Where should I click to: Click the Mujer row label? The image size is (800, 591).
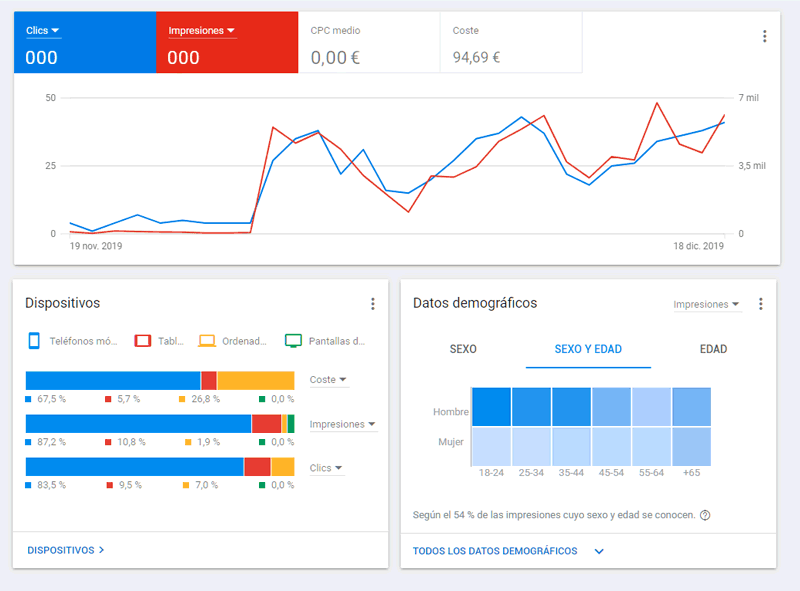(x=451, y=442)
